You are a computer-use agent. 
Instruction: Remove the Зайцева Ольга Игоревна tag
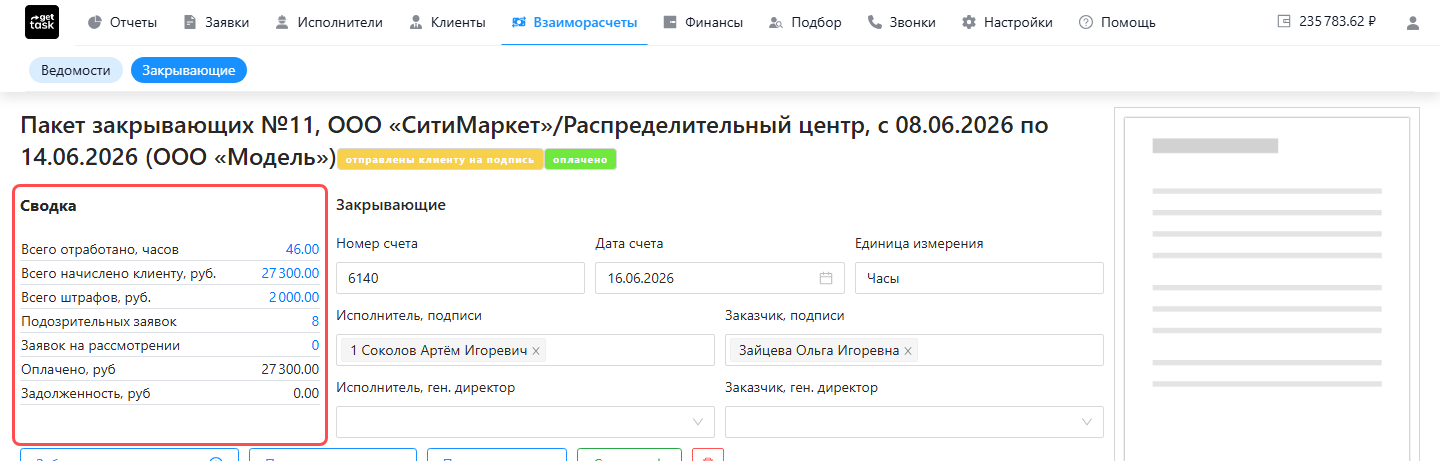click(x=908, y=351)
